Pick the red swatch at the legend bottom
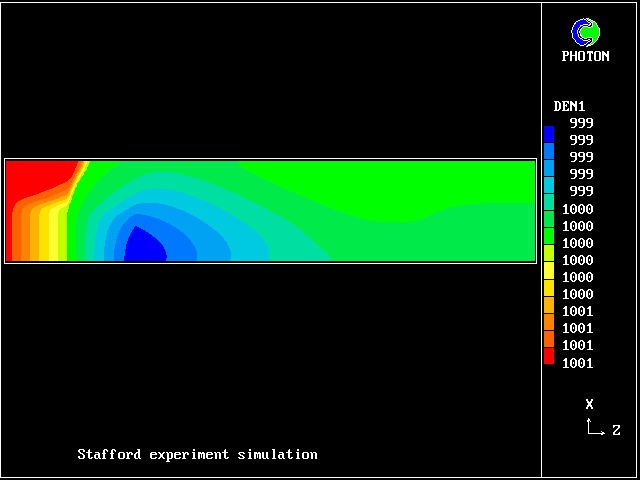 coord(548,355)
